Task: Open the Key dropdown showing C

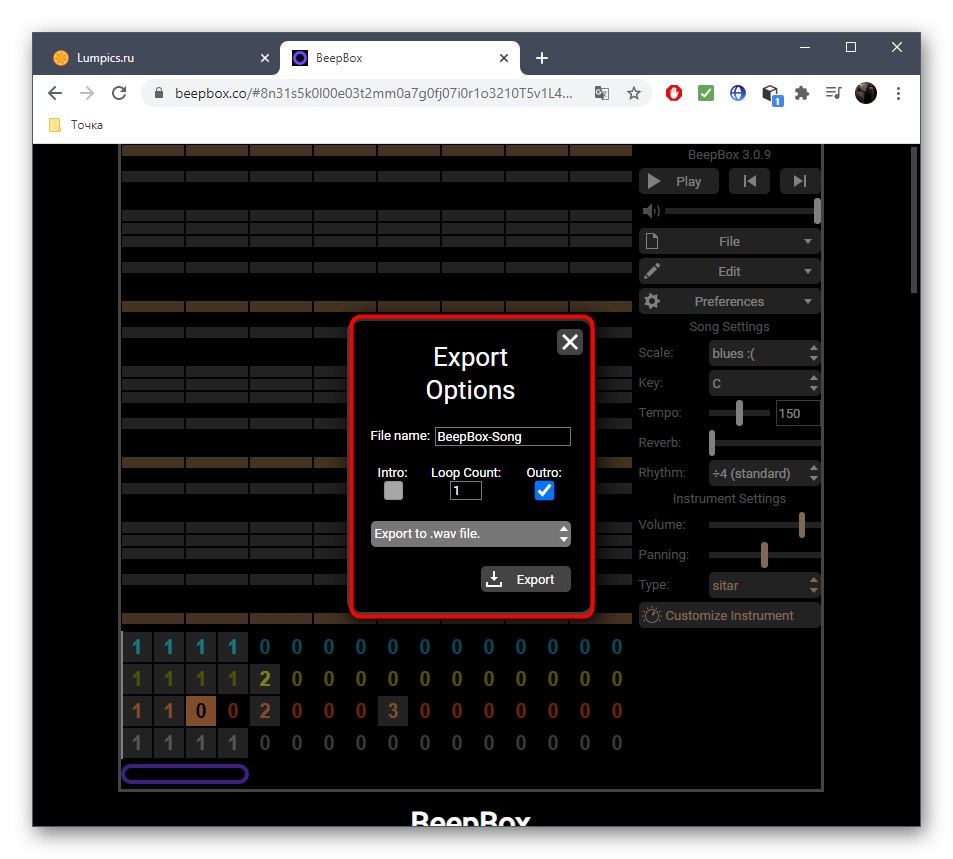Action: tap(765, 383)
